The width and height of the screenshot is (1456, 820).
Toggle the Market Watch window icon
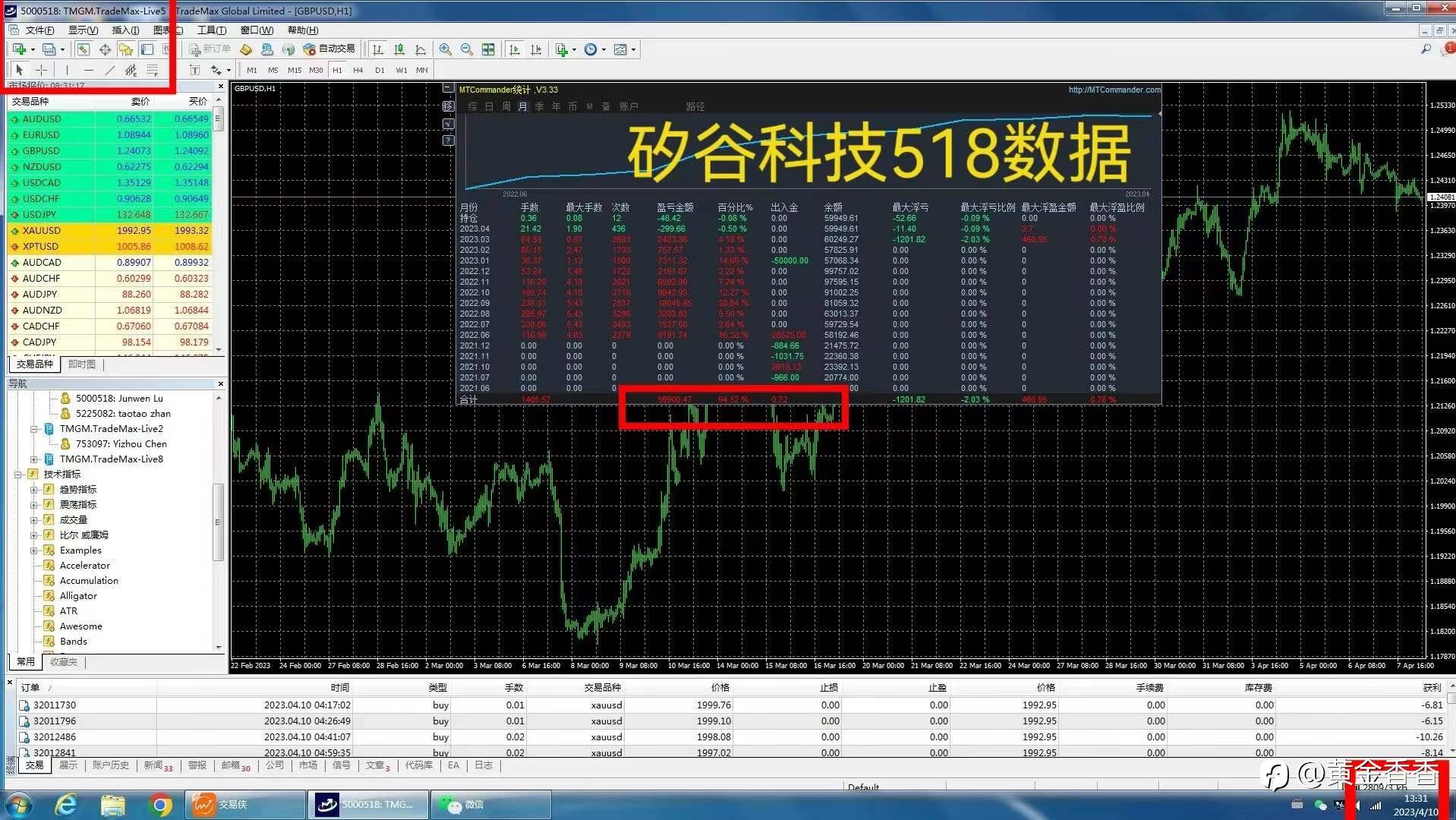84,49
